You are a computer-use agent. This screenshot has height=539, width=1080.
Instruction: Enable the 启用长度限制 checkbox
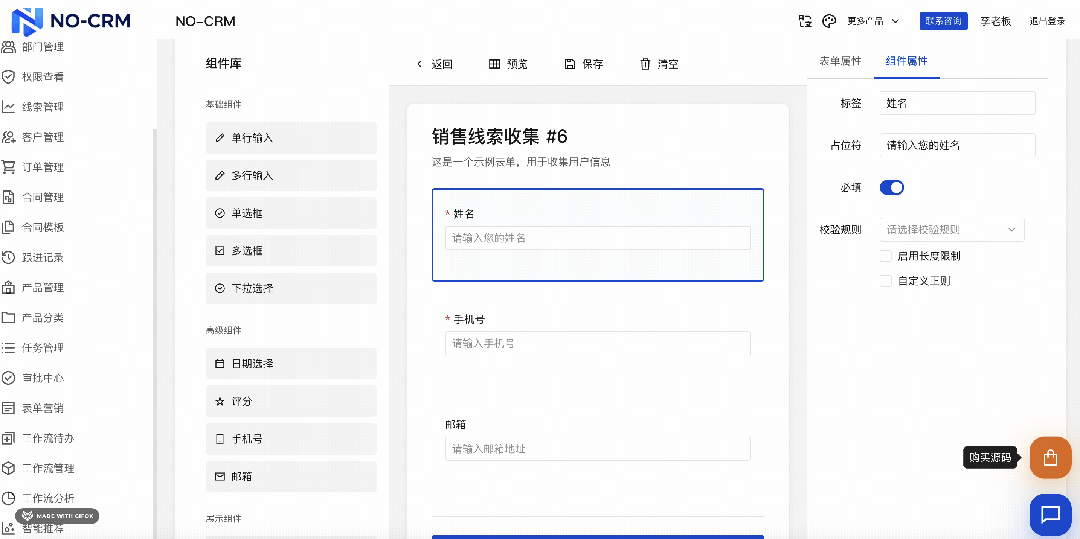point(886,256)
